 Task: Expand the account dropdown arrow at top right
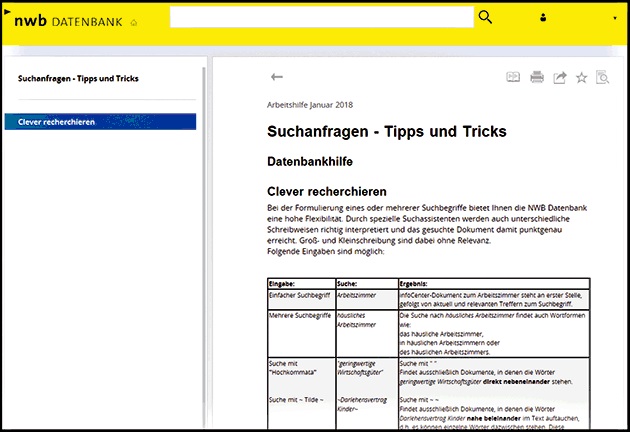(x=617, y=17)
